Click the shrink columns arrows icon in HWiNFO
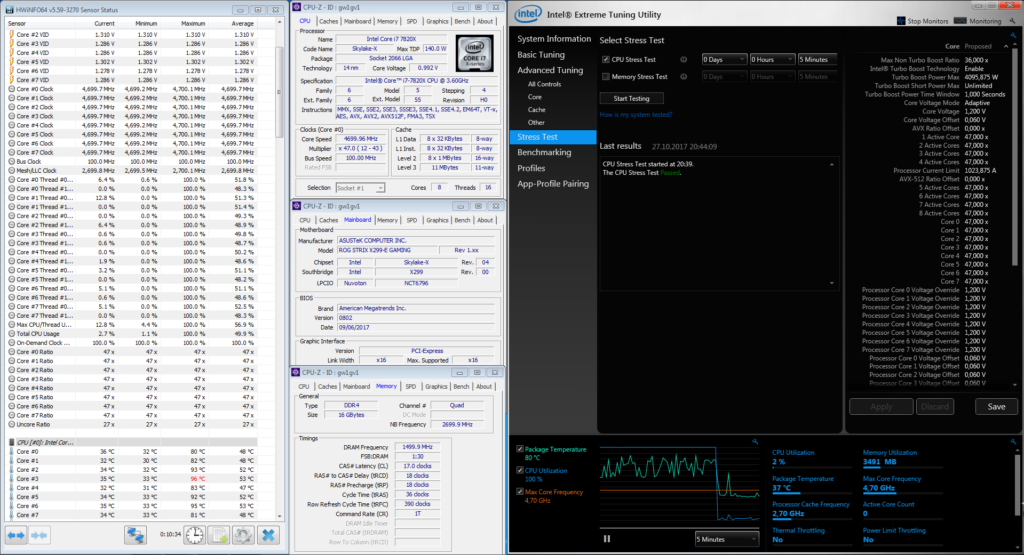The image size is (1024, 555). click(39, 535)
